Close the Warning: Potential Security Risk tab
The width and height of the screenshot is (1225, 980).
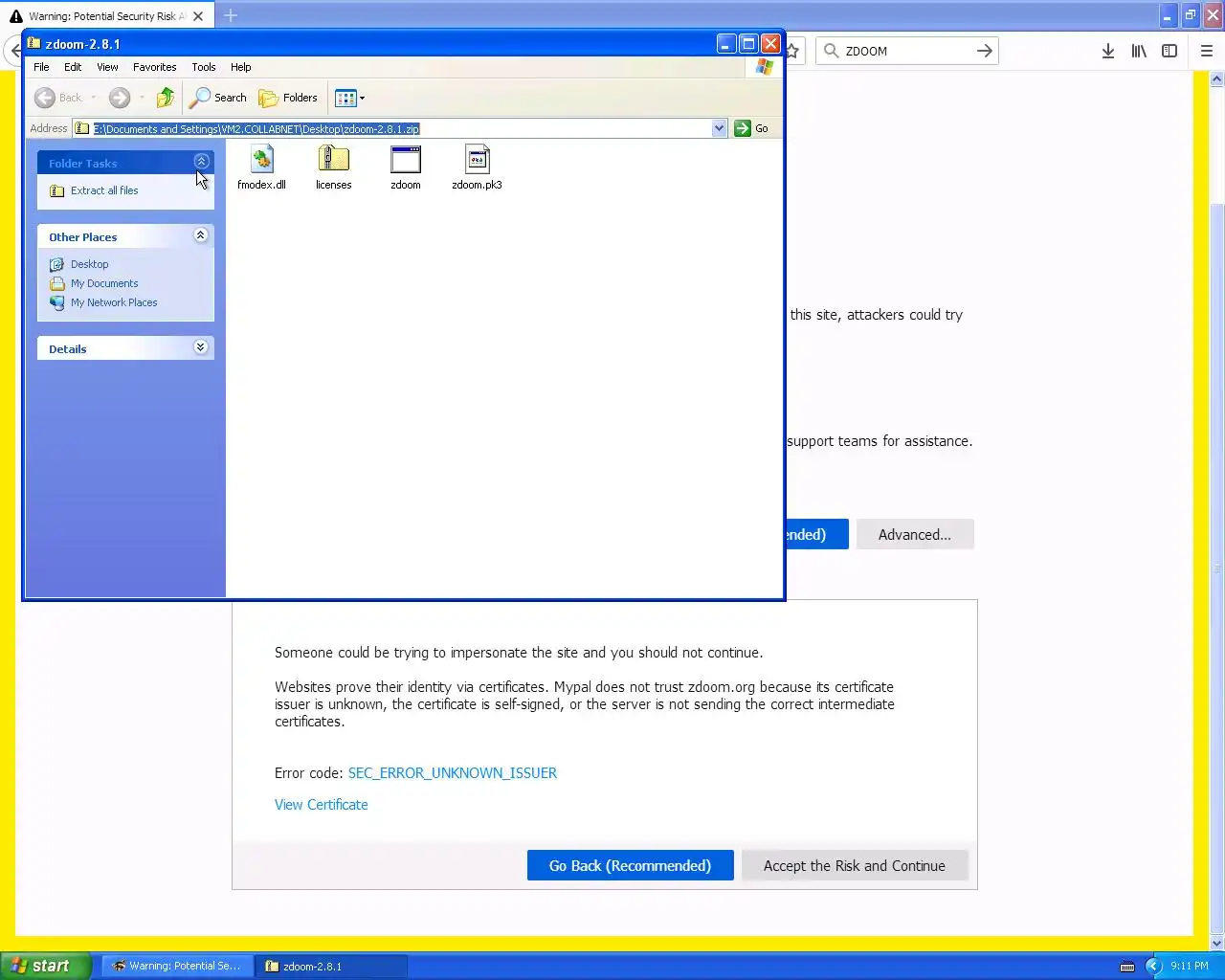[x=198, y=16]
